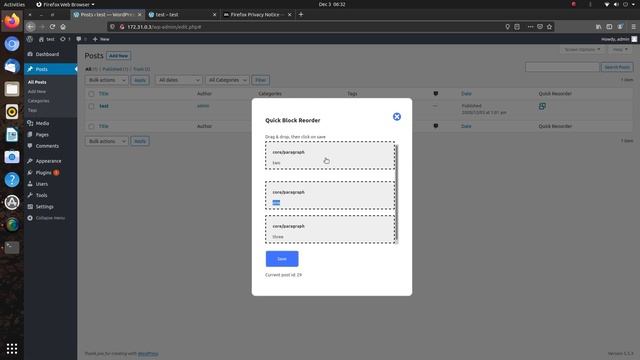
Task: Toggle checkbox for the 'test' post row
Action: [x=91, y=106]
